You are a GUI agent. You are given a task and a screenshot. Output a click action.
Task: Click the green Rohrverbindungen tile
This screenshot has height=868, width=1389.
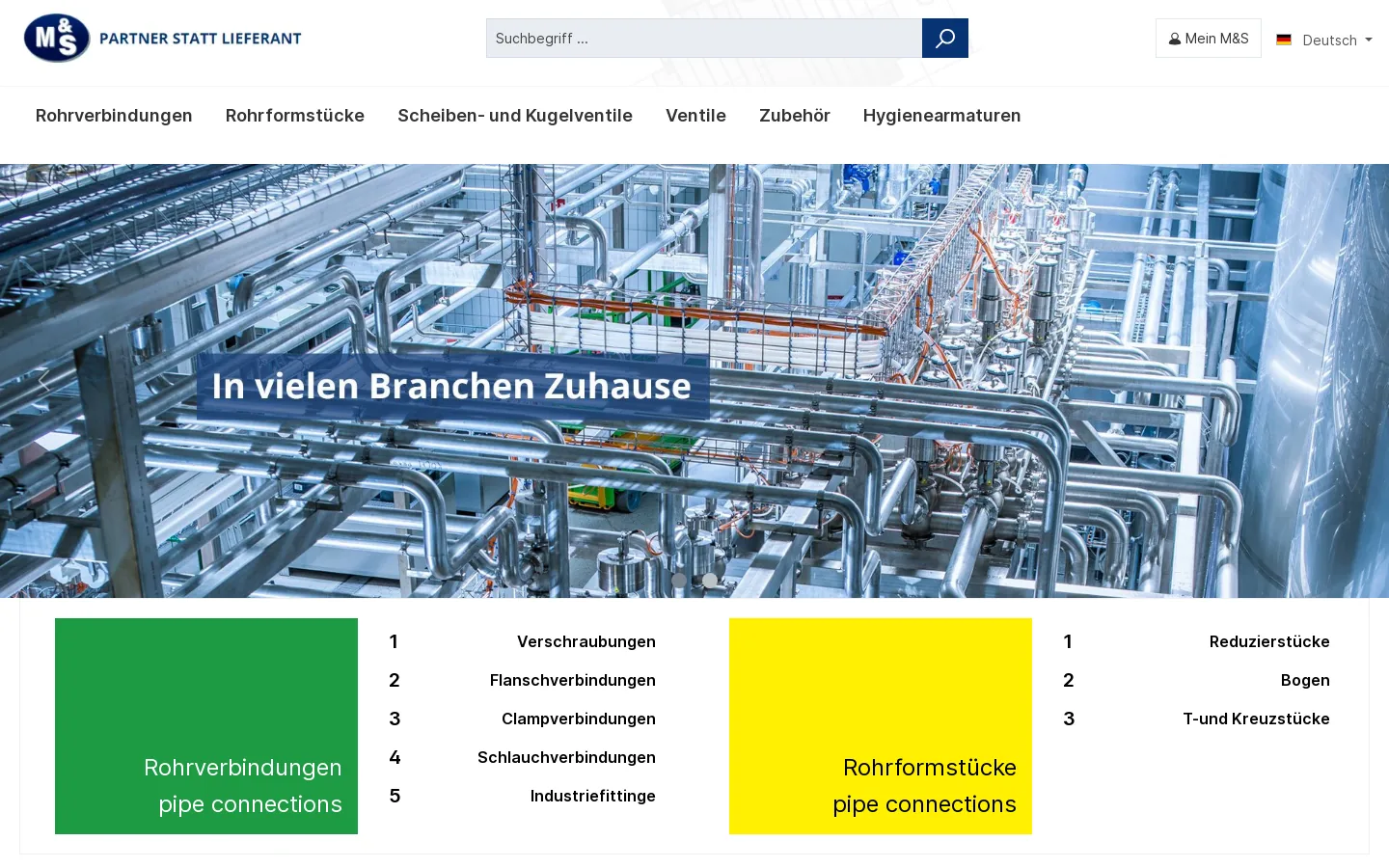(x=206, y=726)
